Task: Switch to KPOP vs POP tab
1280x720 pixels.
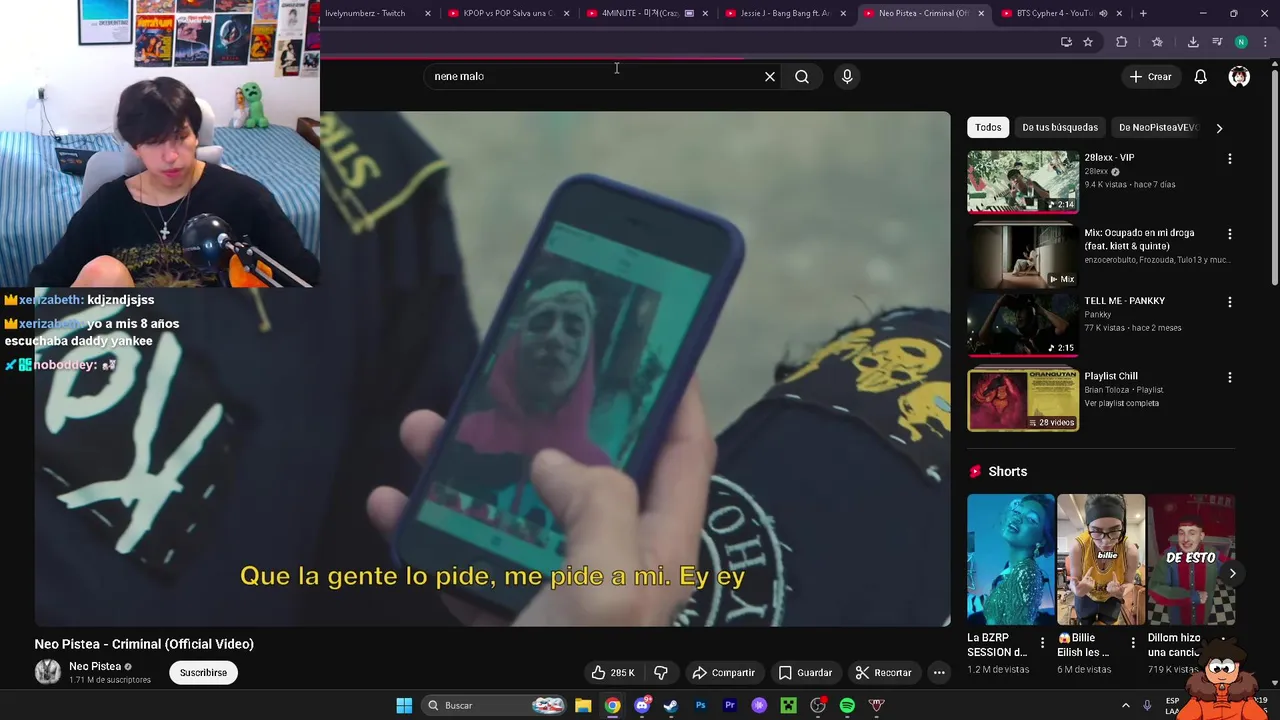Action: point(508,13)
